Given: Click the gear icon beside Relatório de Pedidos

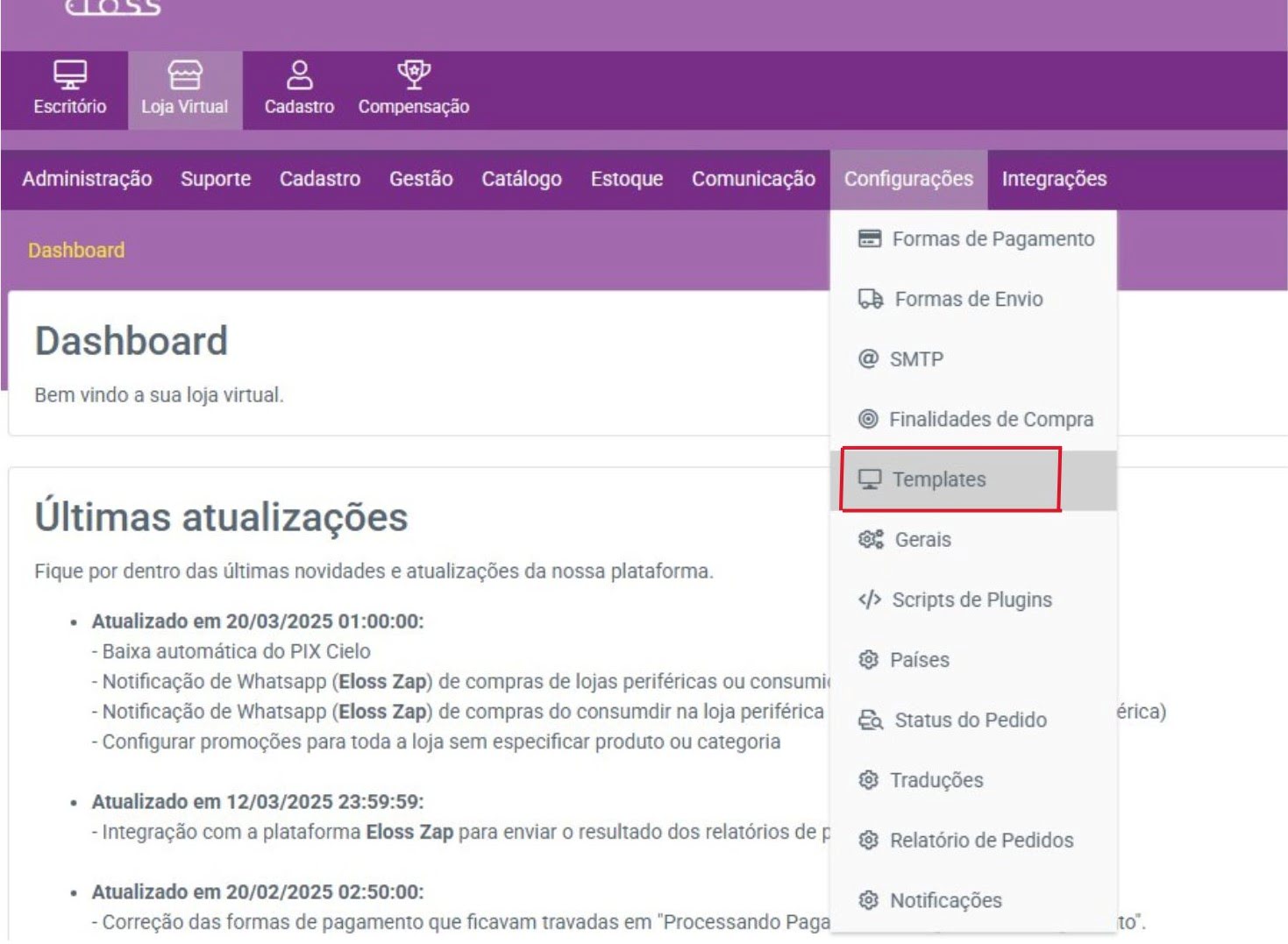Looking at the screenshot, I should [868, 840].
